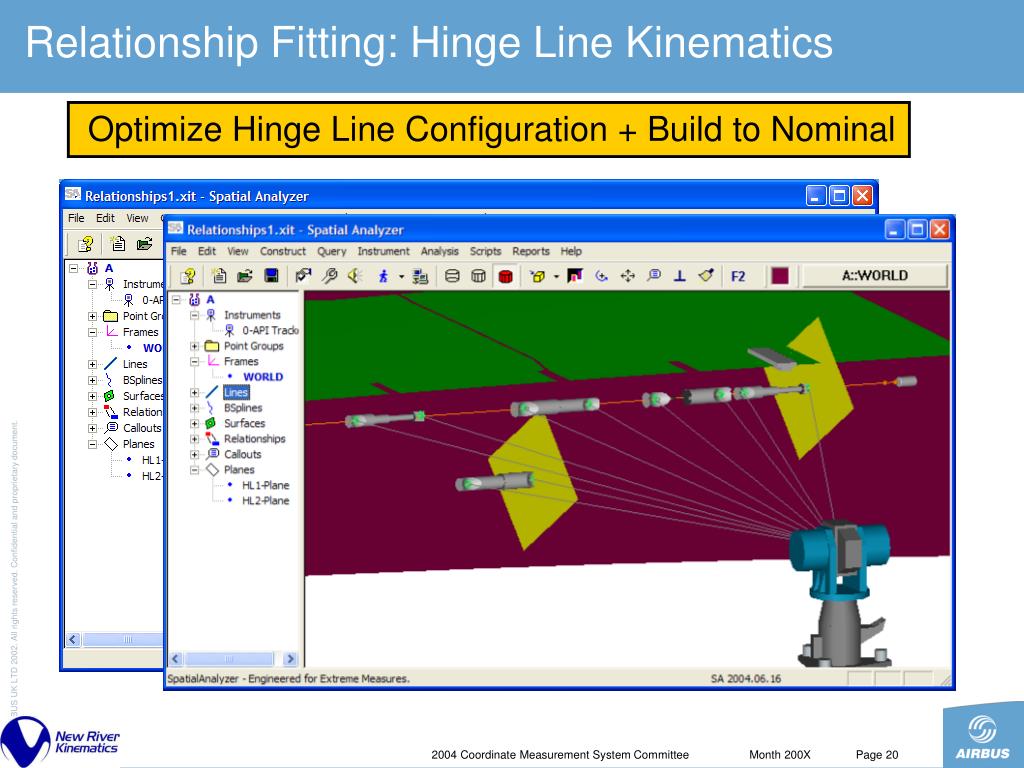Click laser tracker model in 3D view
This screenshot has width=1024, height=768.
click(x=839, y=593)
